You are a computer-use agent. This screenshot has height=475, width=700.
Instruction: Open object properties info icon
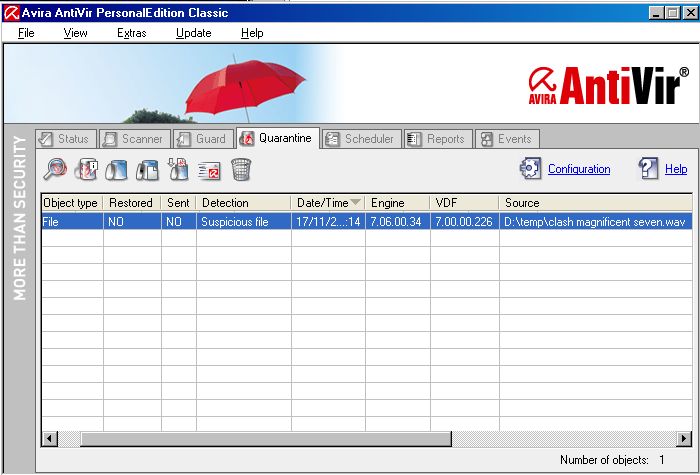[87, 170]
